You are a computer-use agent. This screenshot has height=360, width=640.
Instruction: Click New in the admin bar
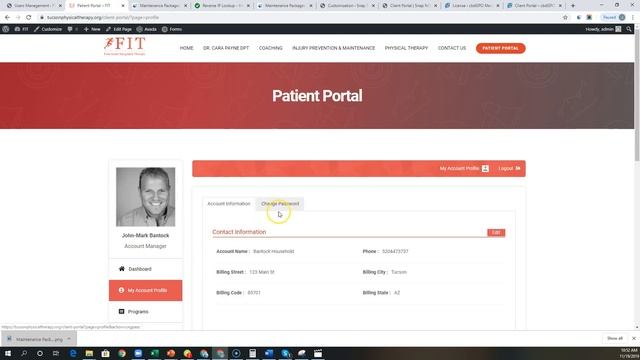(92, 29)
